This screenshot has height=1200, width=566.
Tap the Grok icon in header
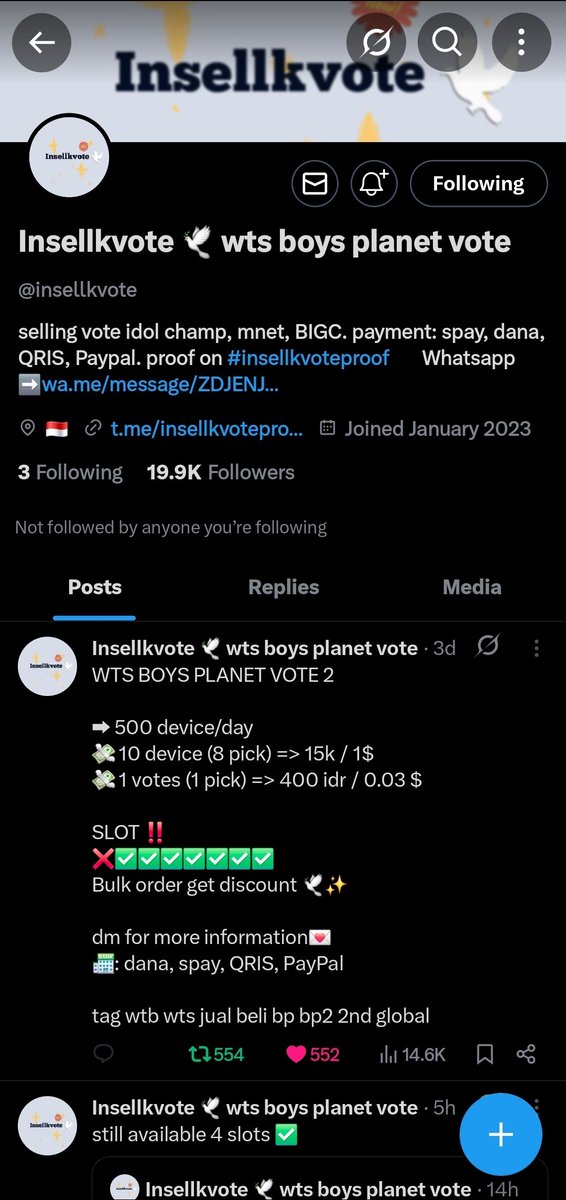(376, 43)
